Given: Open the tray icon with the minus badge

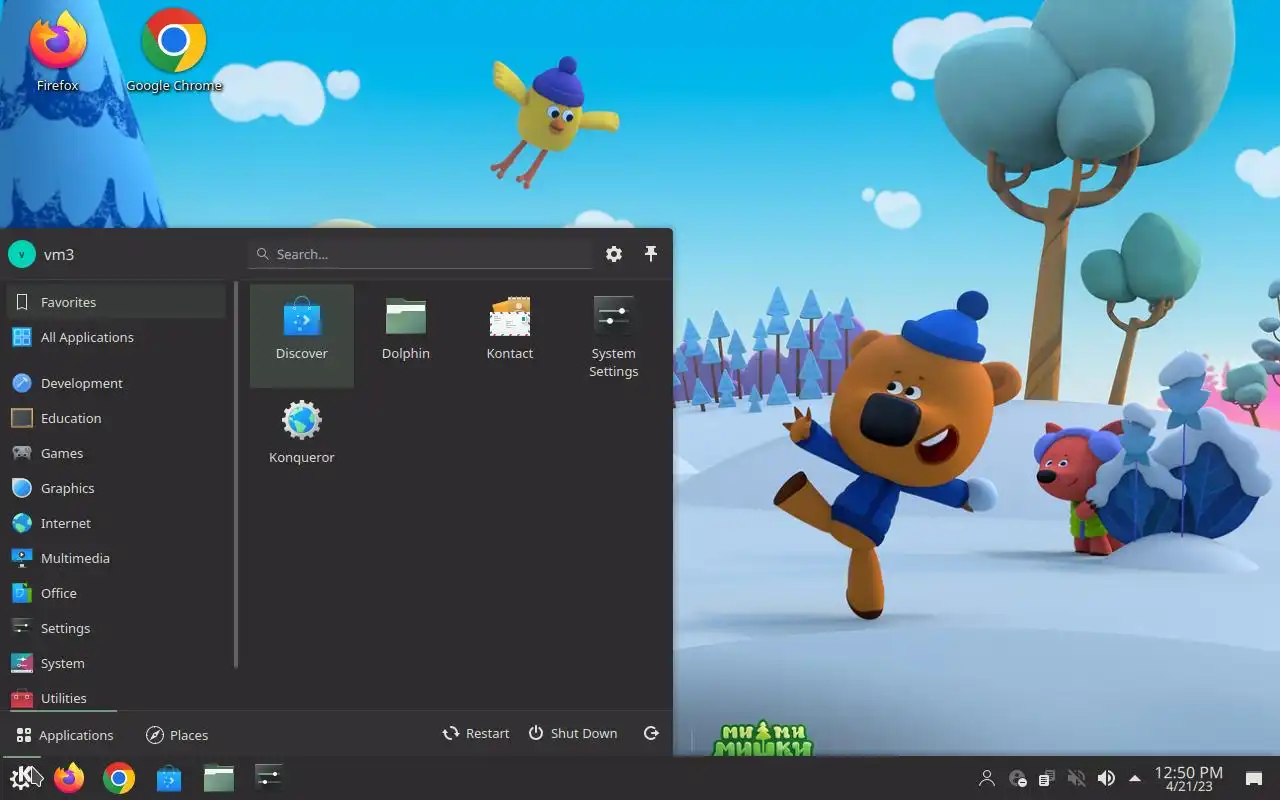Looking at the screenshot, I should tap(1018, 778).
